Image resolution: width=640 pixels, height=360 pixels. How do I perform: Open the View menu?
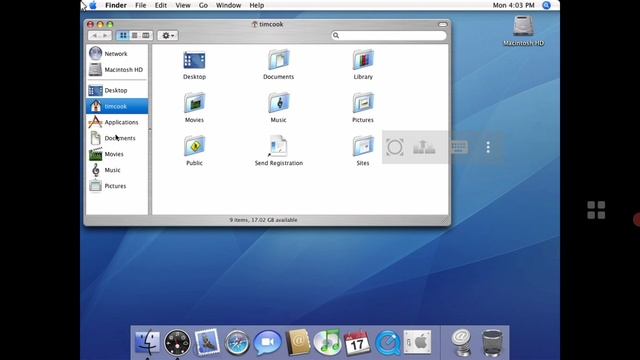(x=183, y=5)
